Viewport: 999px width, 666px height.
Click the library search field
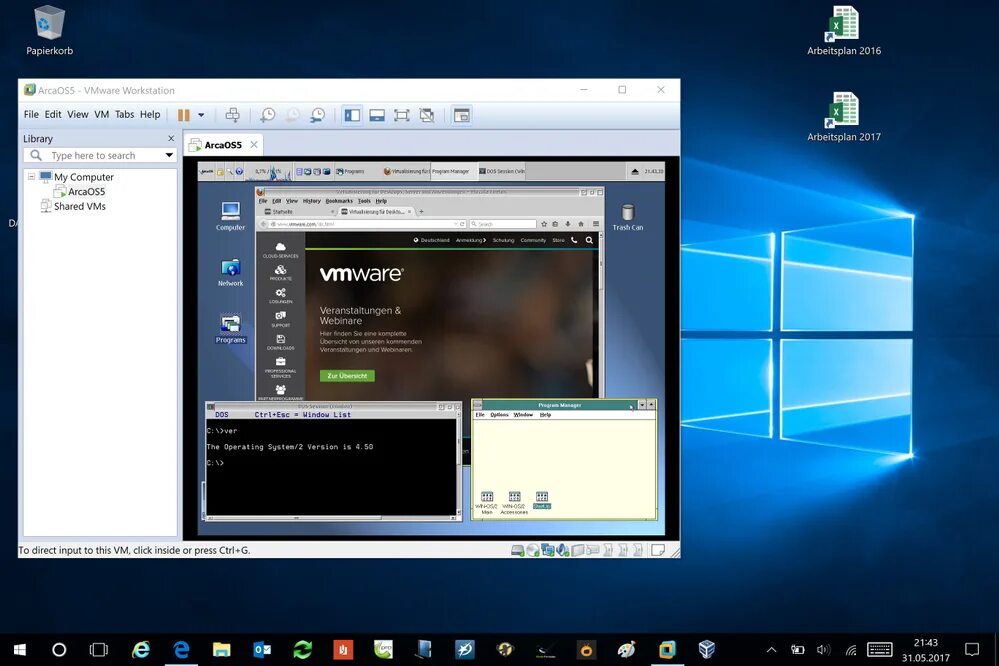pyautogui.click(x=100, y=156)
